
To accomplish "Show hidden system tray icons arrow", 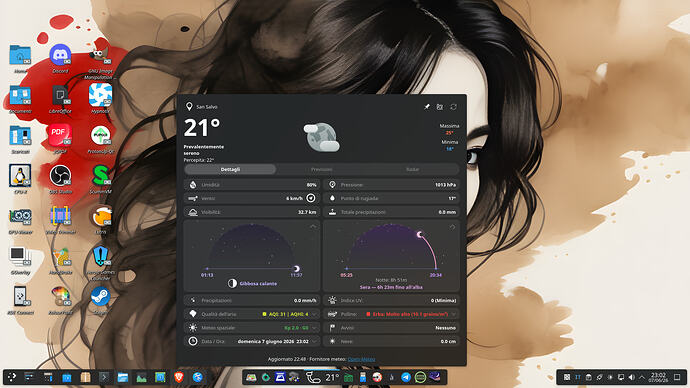I will point(642,377).
